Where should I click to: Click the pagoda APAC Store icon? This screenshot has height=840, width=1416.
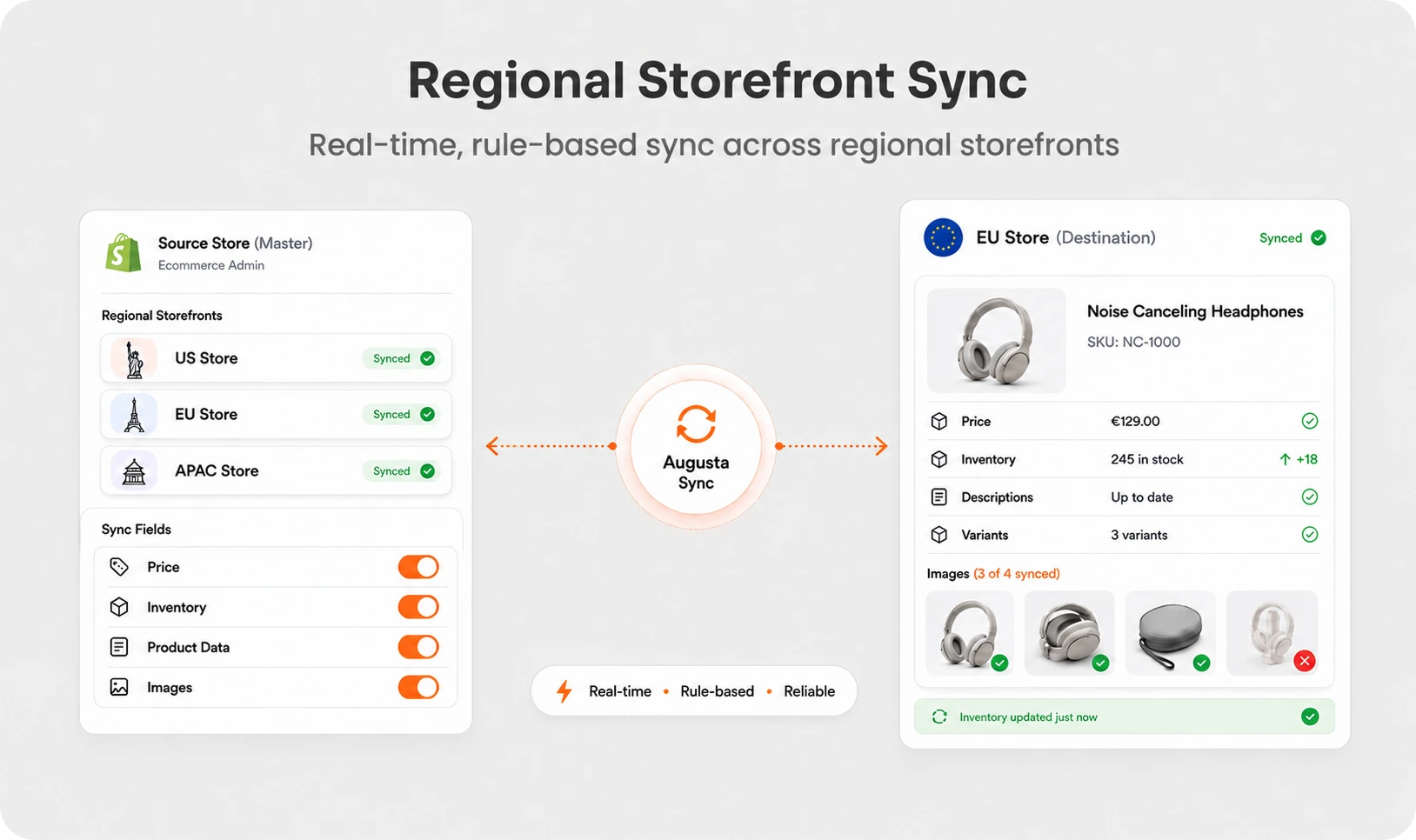pyautogui.click(x=134, y=470)
